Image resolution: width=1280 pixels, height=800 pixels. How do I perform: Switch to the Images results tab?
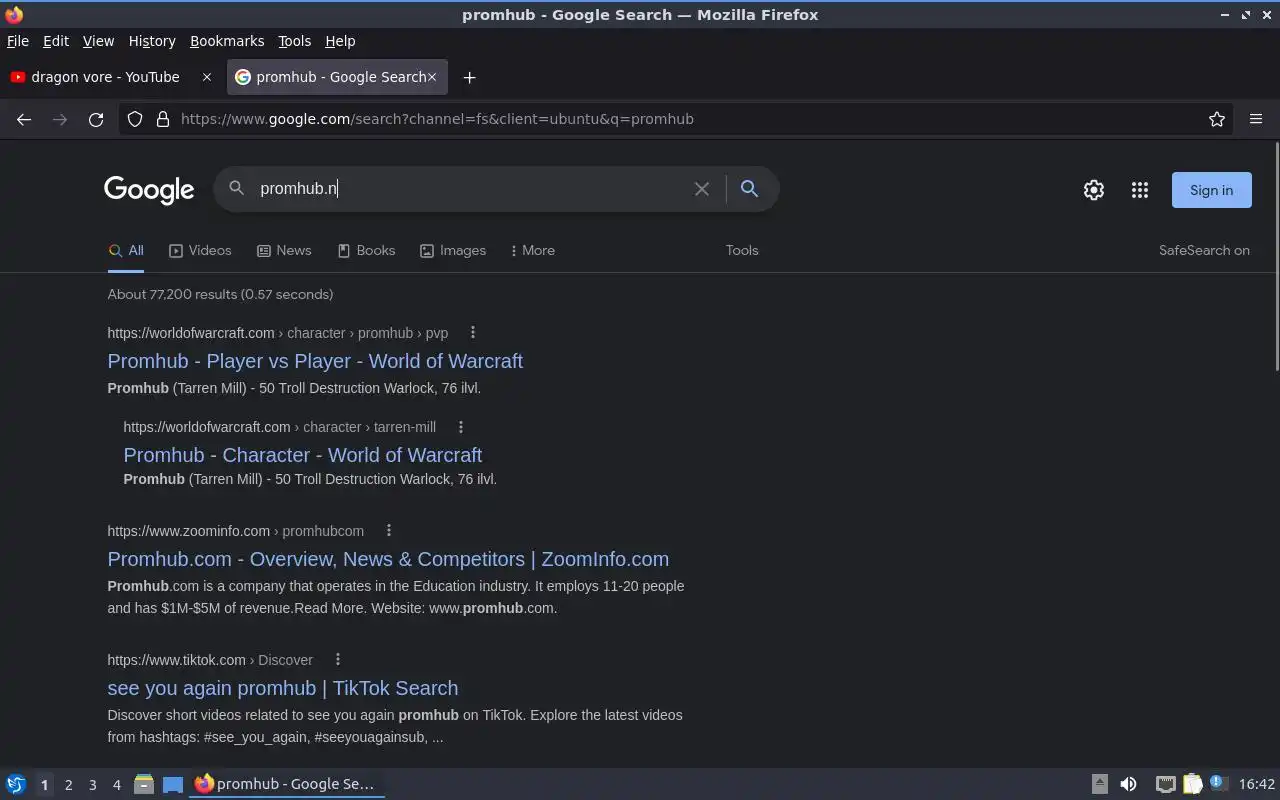point(453,251)
